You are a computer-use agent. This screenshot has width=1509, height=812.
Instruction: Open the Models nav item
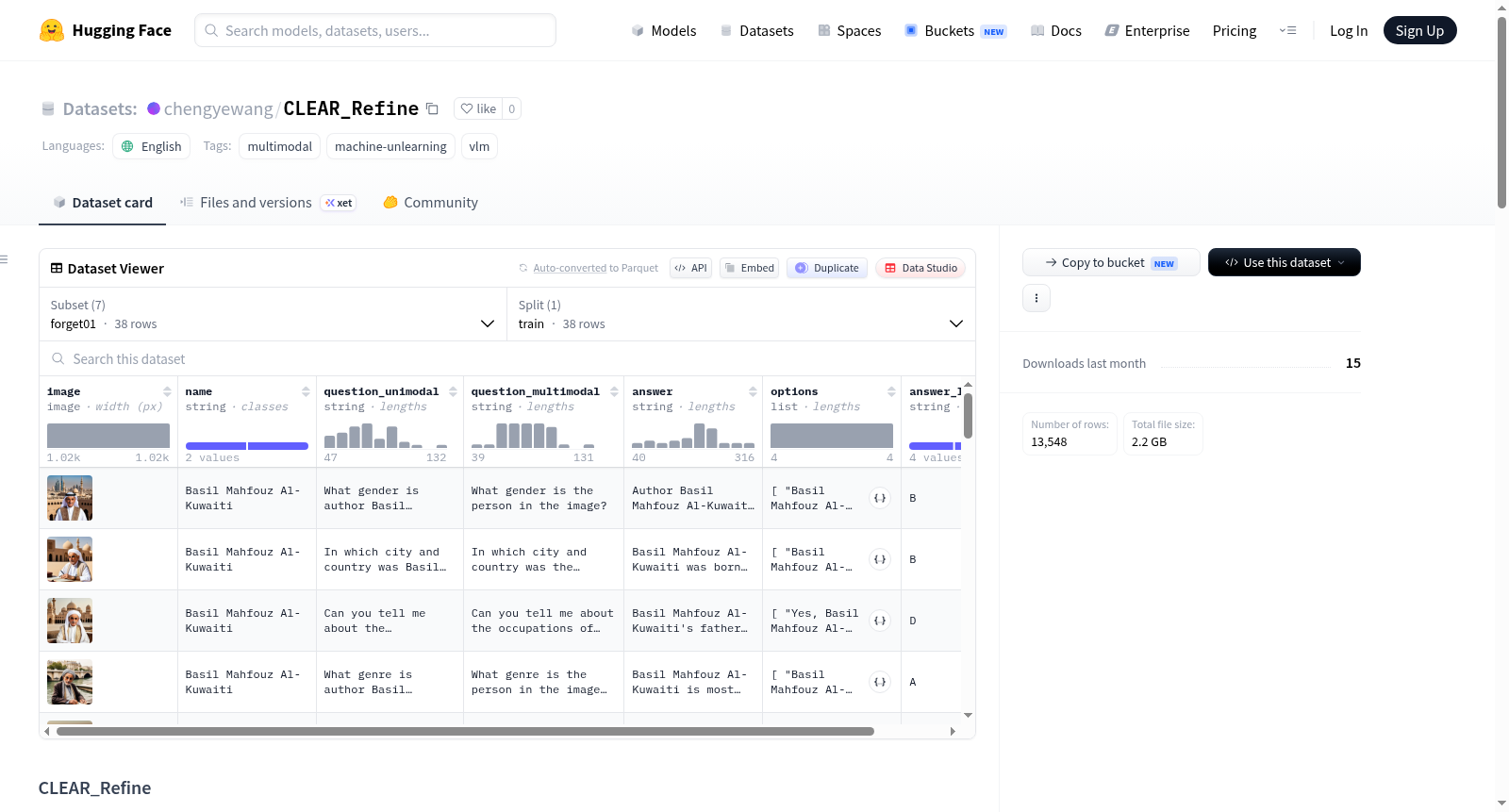pos(664,30)
